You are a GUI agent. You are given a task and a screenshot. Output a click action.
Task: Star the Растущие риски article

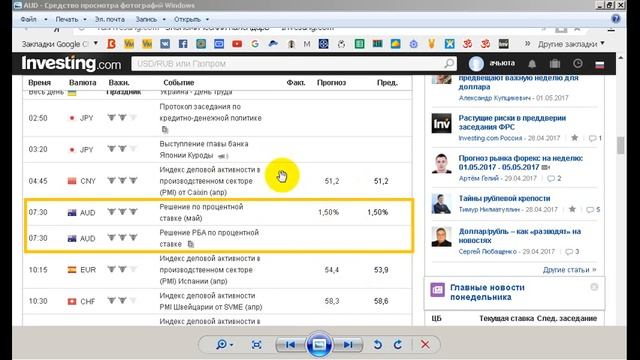(x=574, y=138)
